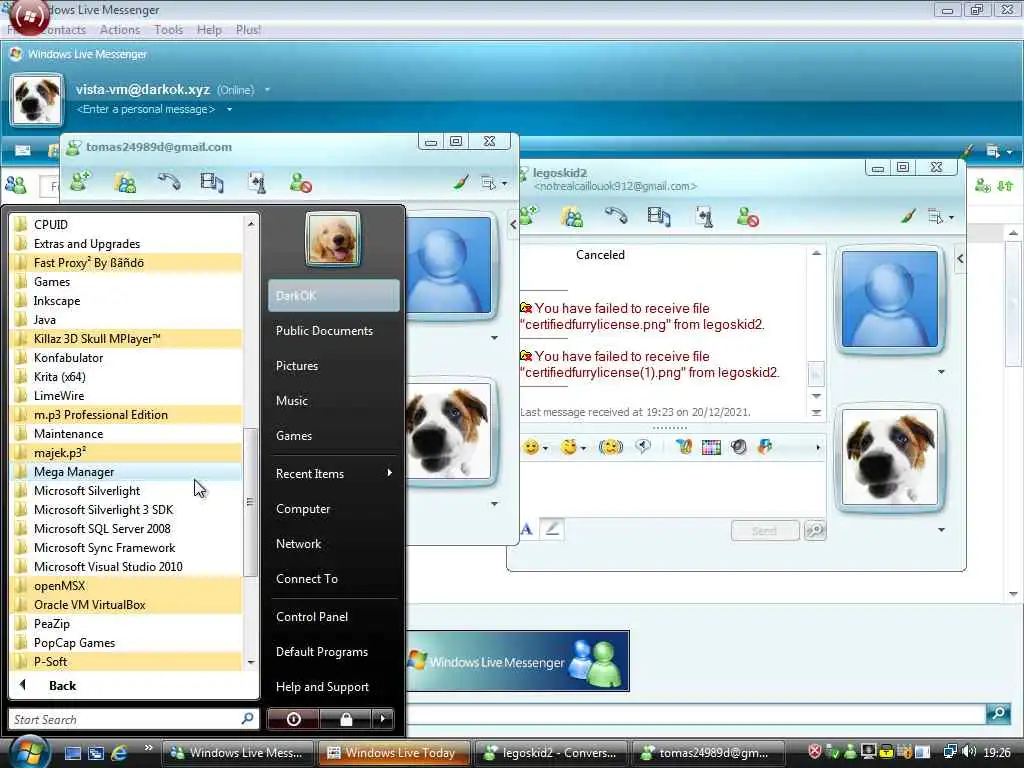The image size is (1024, 768).
Task: Click the power button in the Start menu
Action: pyautogui.click(x=294, y=719)
